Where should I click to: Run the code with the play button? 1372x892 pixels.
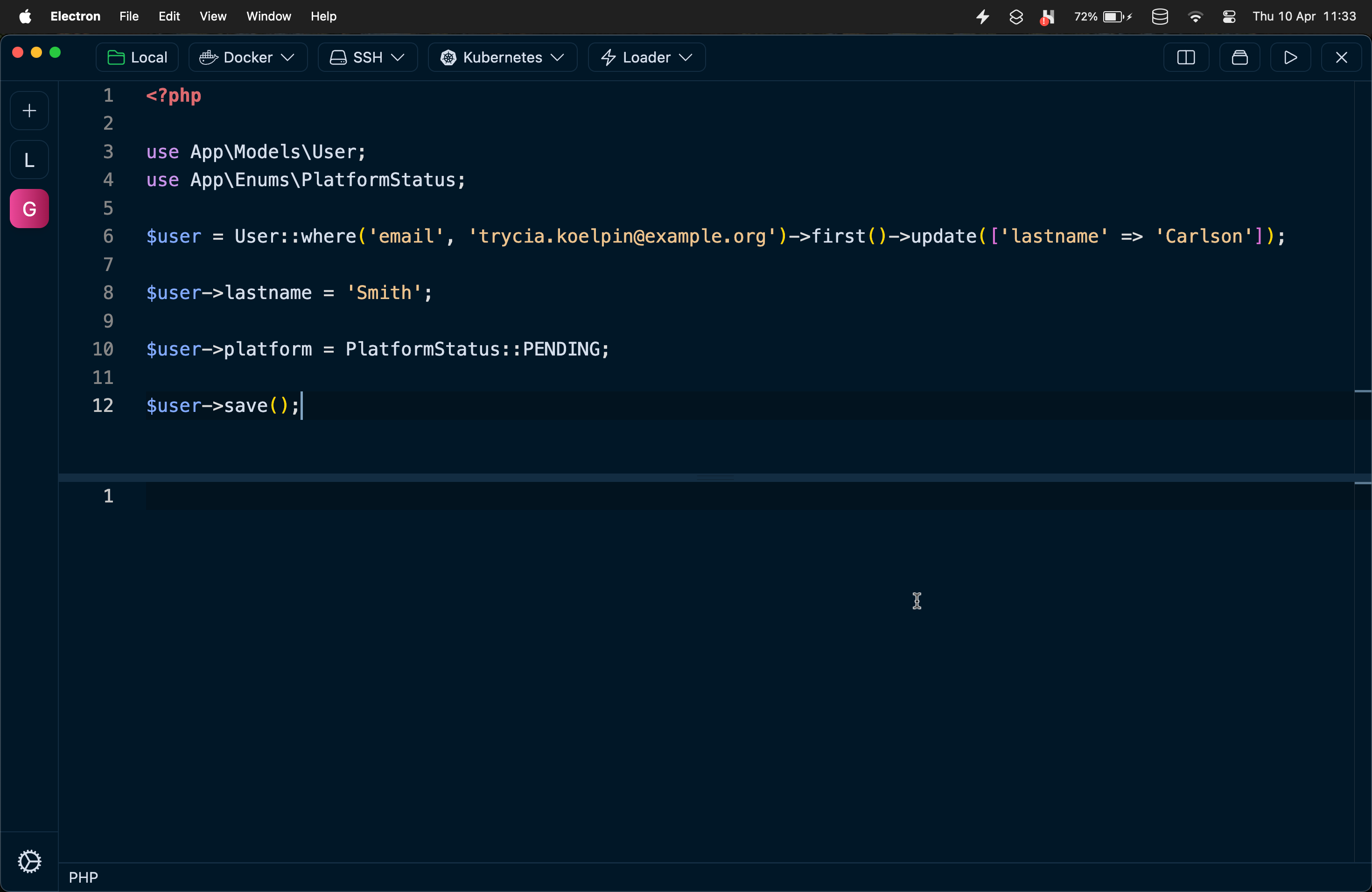(1291, 57)
